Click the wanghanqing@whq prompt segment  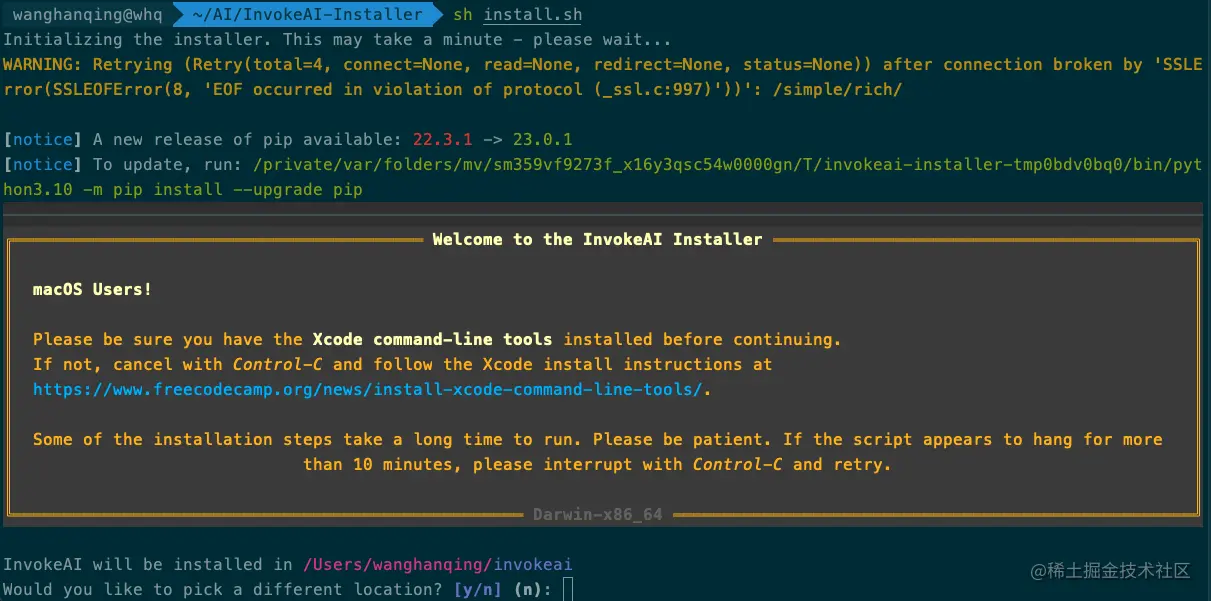tap(87, 15)
